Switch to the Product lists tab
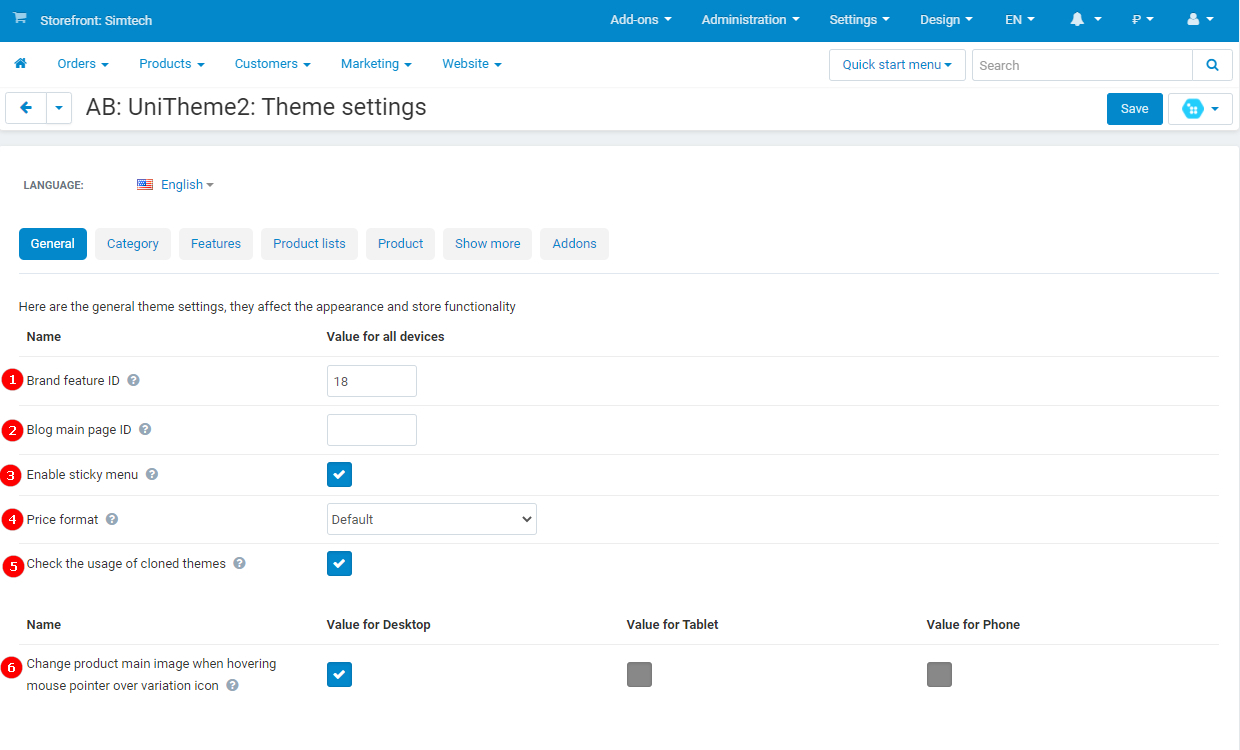1240x750 pixels. pos(309,244)
